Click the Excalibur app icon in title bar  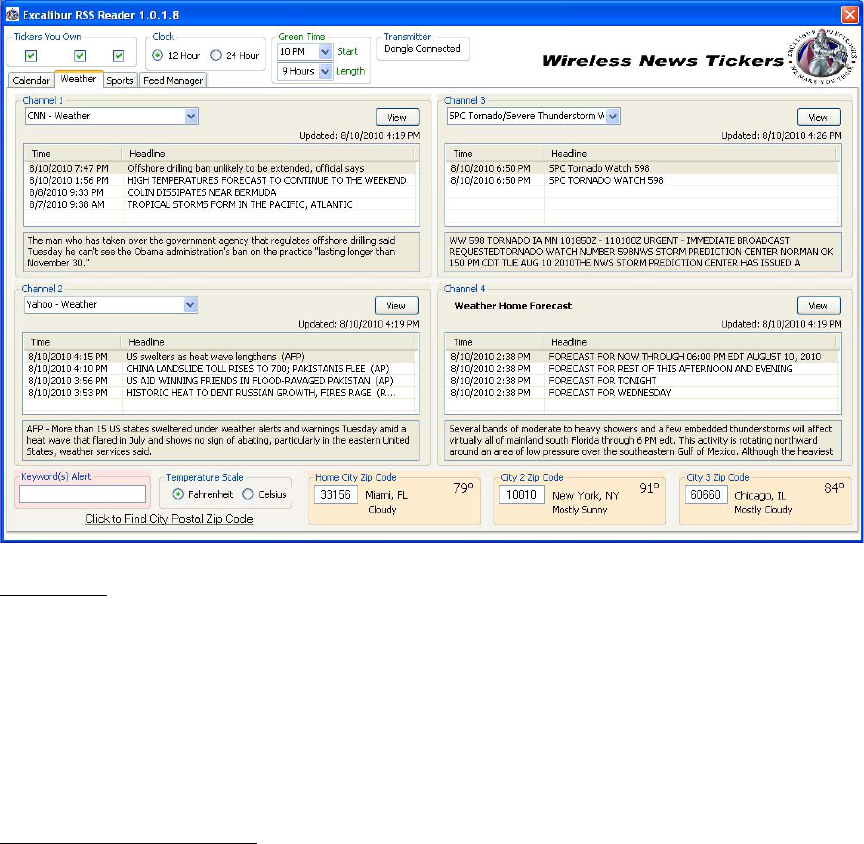coord(12,14)
